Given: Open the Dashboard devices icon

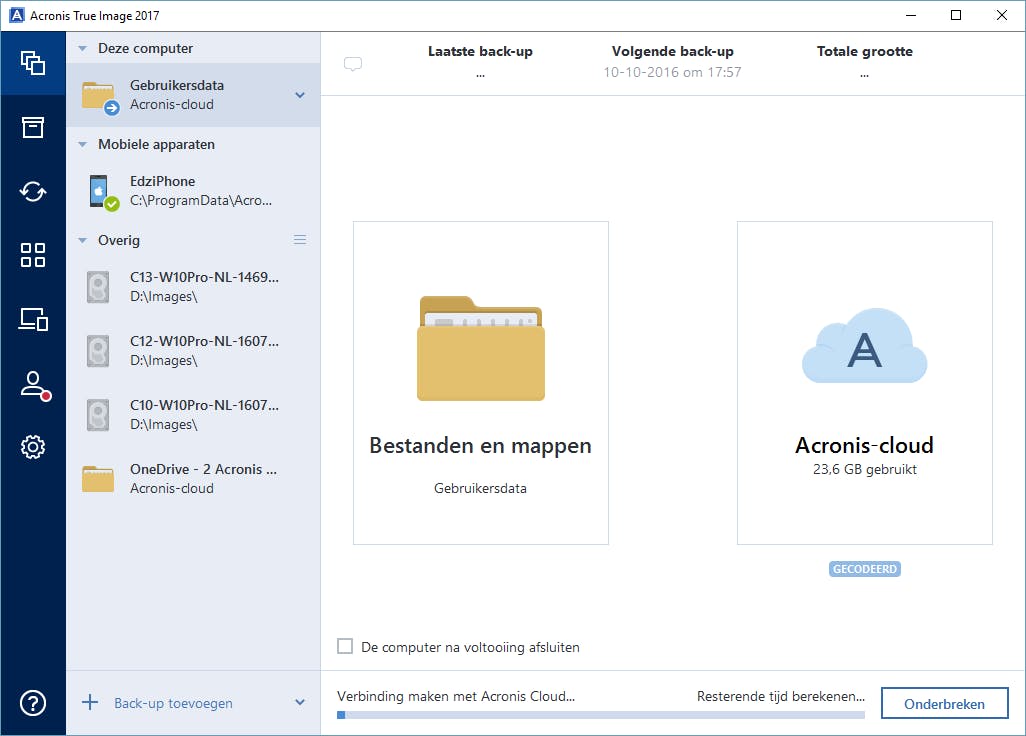Looking at the screenshot, I should tap(33, 319).
